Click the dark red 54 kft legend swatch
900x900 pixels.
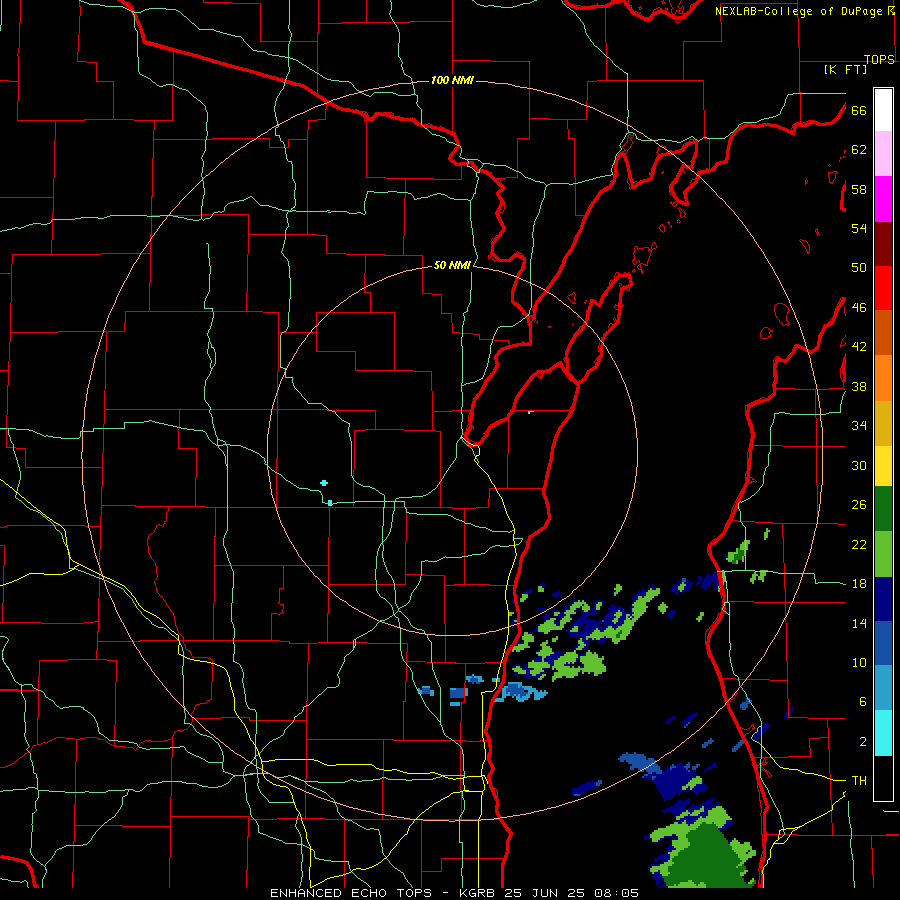883,244
